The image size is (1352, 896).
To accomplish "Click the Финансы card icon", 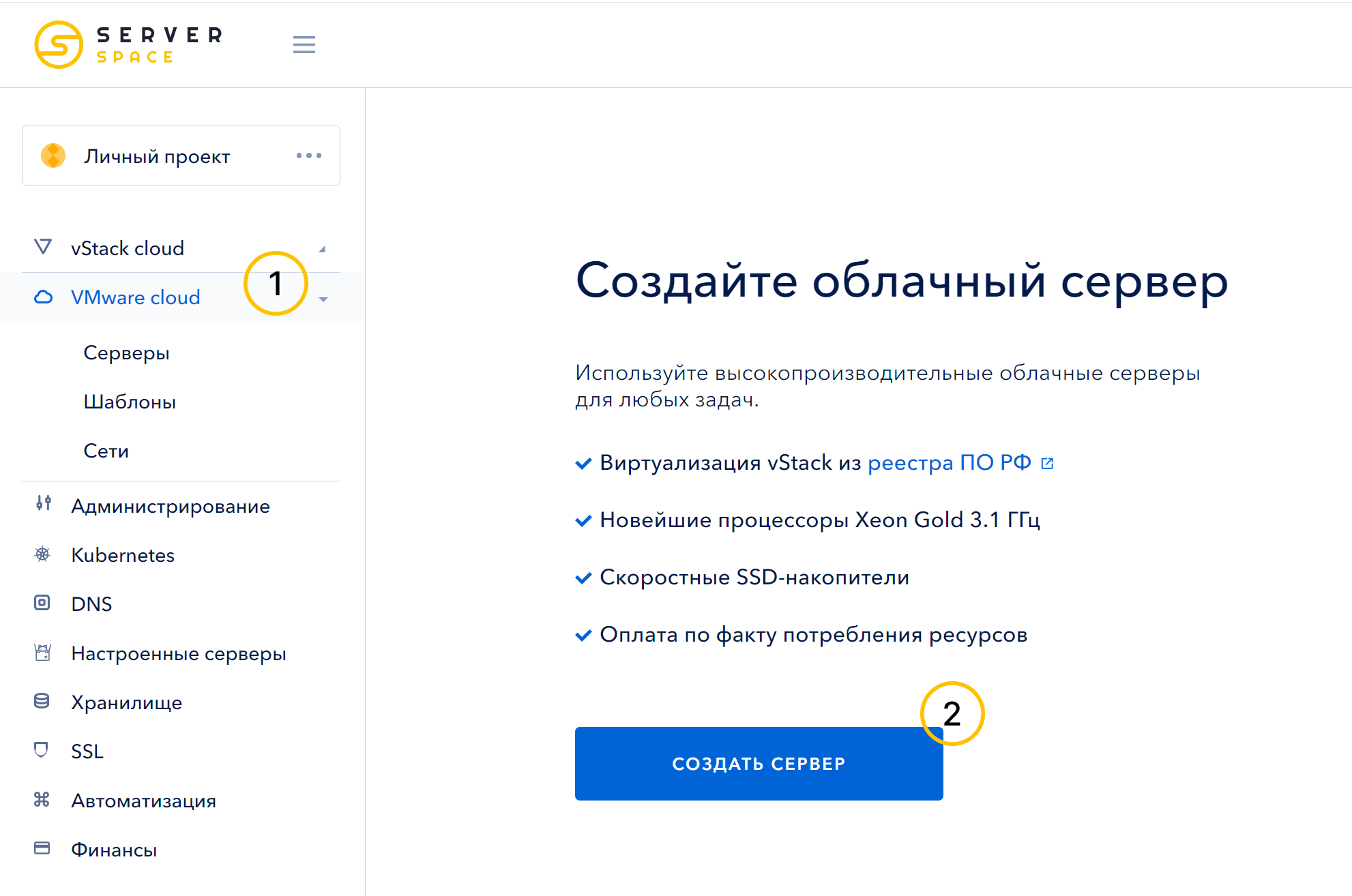I will [x=42, y=848].
